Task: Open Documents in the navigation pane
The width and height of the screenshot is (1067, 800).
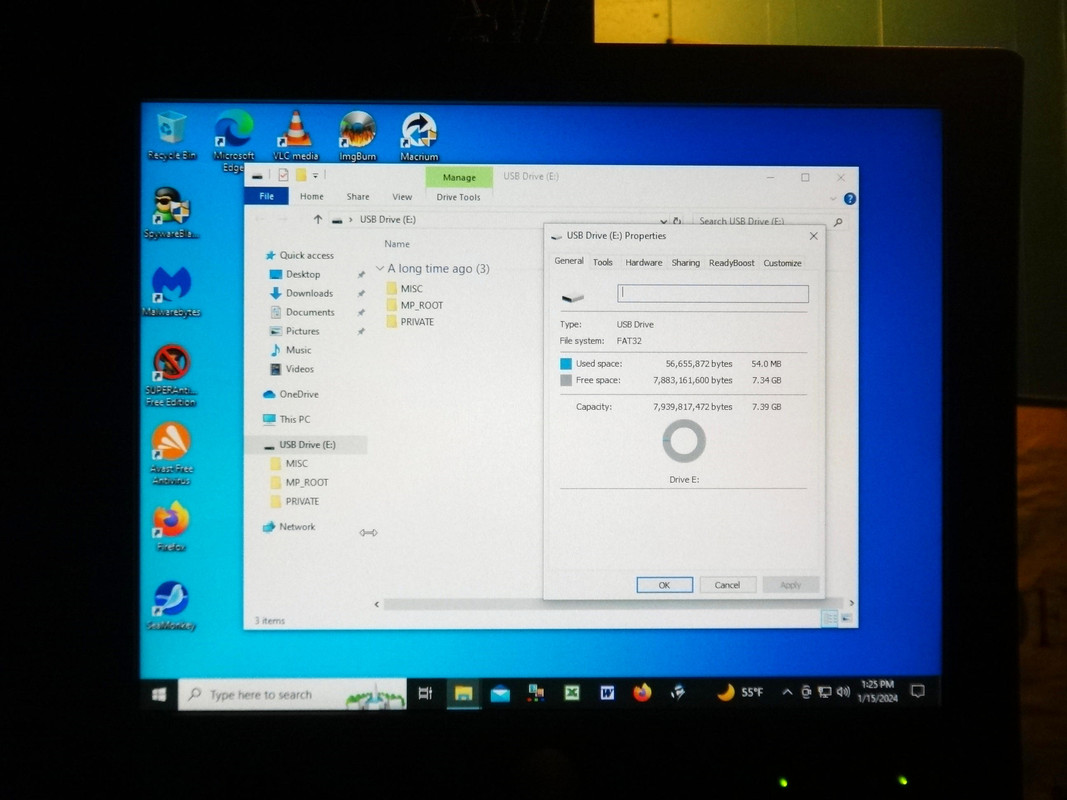Action: tap(303, 312)
